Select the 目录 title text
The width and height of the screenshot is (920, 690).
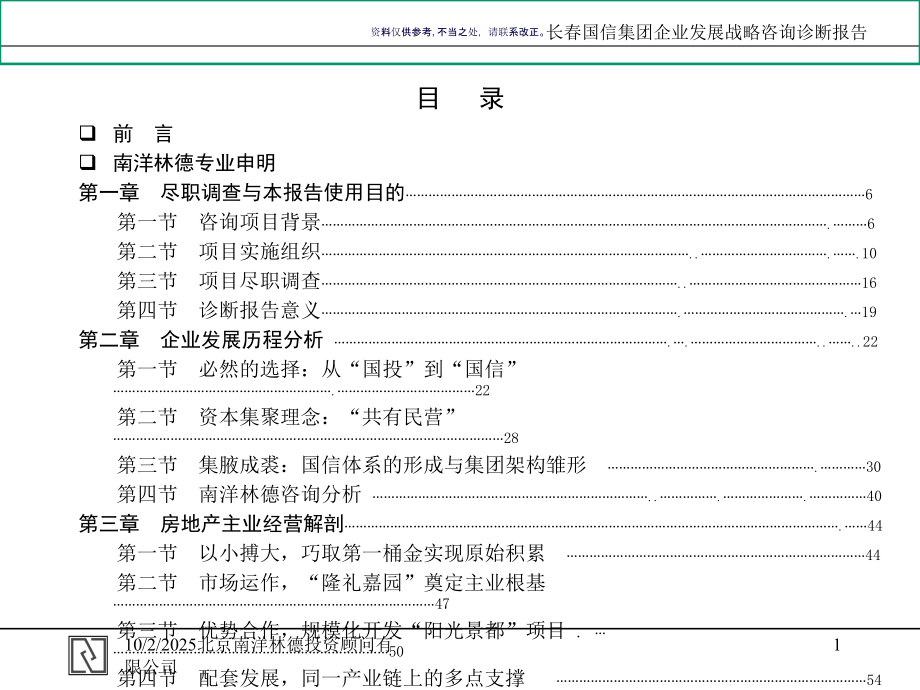pos(460,99)
